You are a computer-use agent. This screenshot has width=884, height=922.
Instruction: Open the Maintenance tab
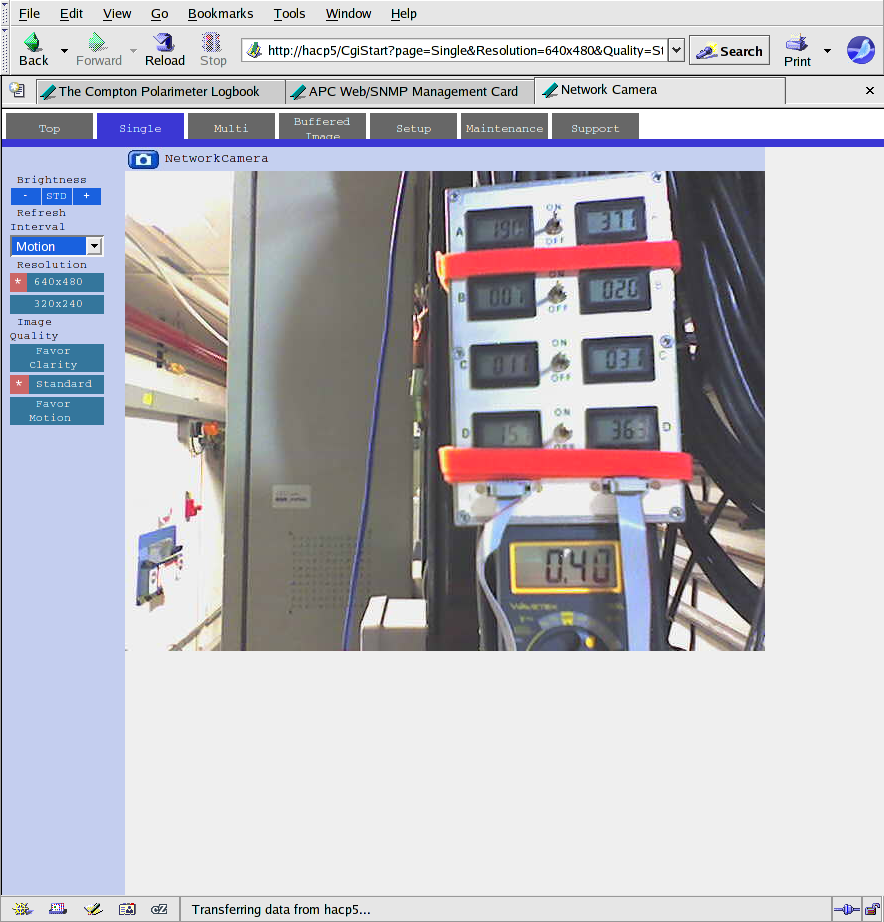pyautogui.click(x=505, y=126)
